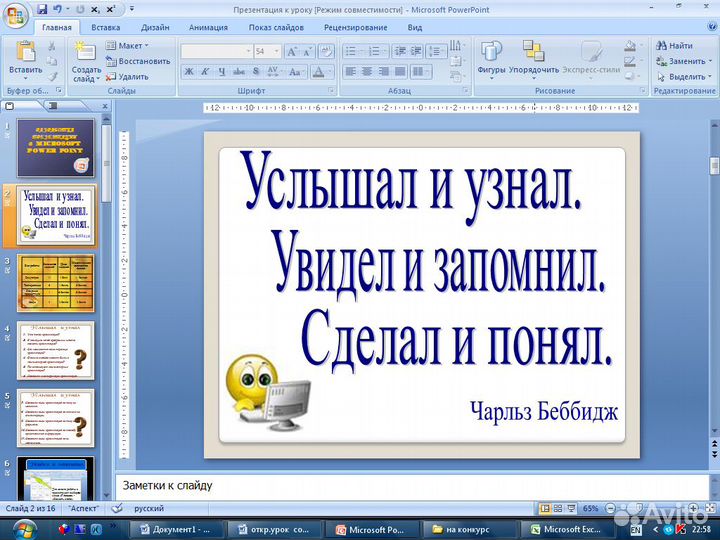Image resolution: width=720 pixels, height=540 pixels.
Task: Click the Вставить paste button
Action: (26, 60)
